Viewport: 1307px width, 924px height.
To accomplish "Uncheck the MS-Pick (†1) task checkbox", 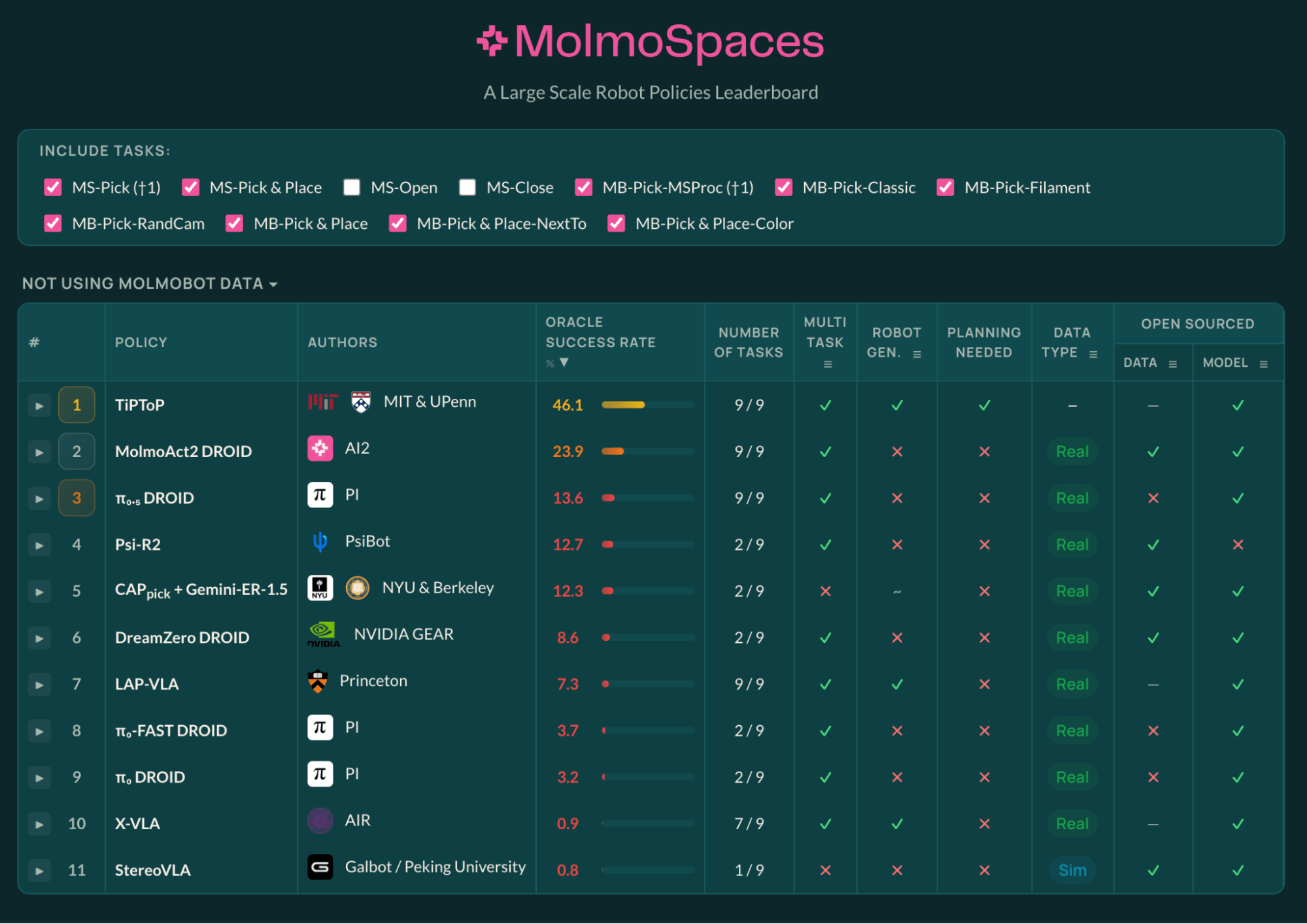I will 53,188.
